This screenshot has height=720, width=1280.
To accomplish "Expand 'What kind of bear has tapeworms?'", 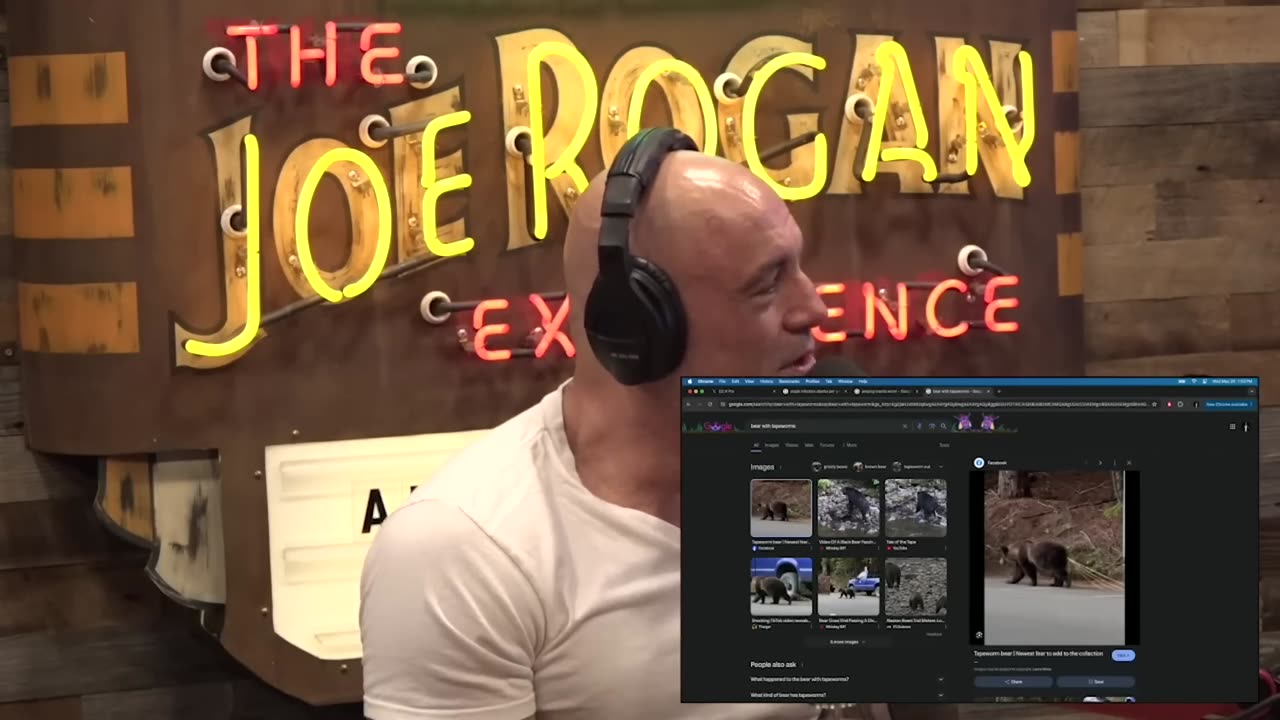I will coord(847,695).
